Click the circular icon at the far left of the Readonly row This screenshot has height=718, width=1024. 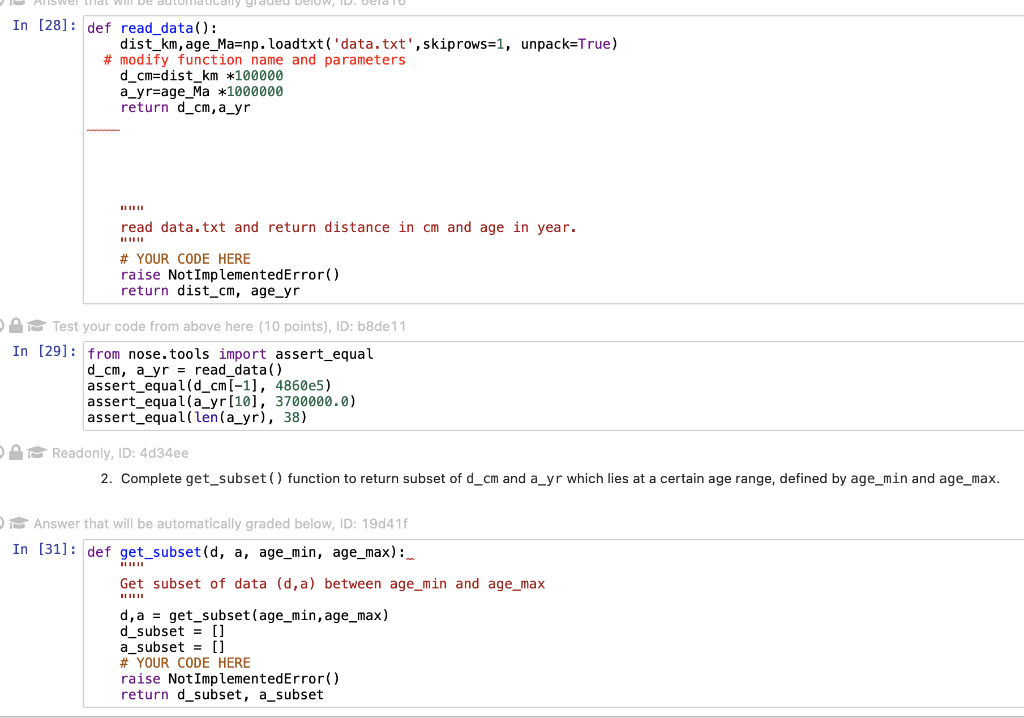(2, 453)
